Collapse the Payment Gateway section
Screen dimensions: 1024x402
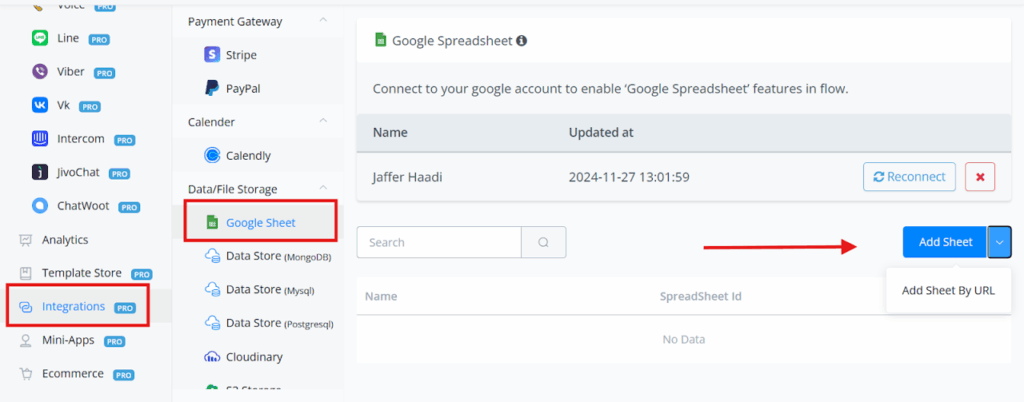click(x=323, y=21)
